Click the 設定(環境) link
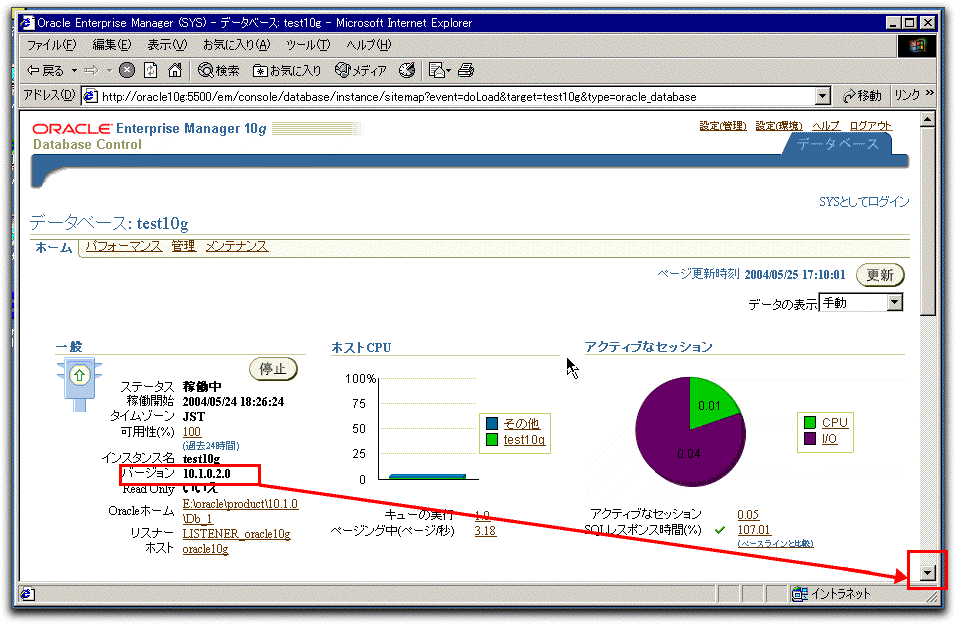Viewport: 956px width, 624px height. pyautogui.click(x=779, y=126)
